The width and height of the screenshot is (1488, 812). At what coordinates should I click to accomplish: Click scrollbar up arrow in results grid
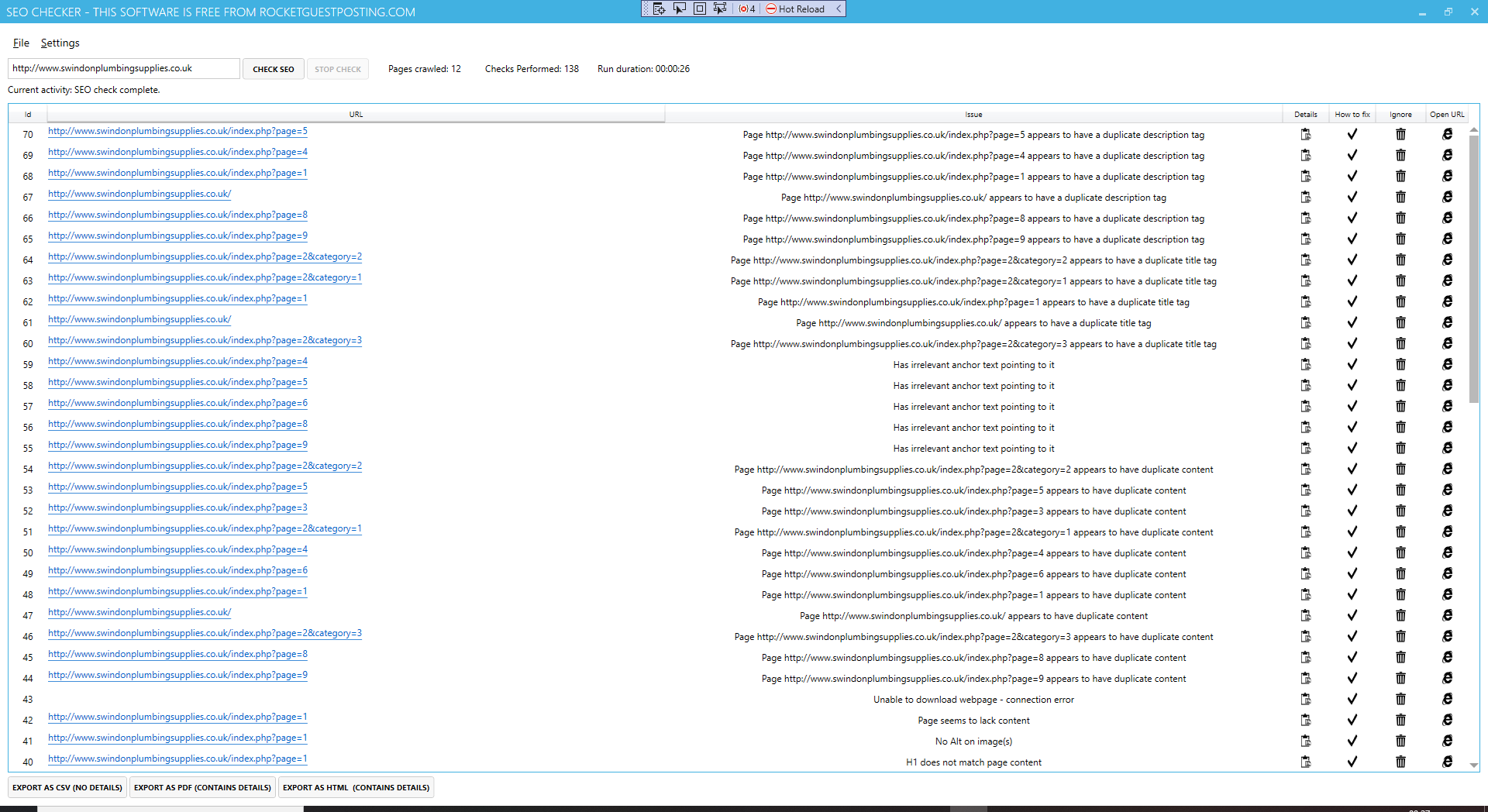point(1473,129)
